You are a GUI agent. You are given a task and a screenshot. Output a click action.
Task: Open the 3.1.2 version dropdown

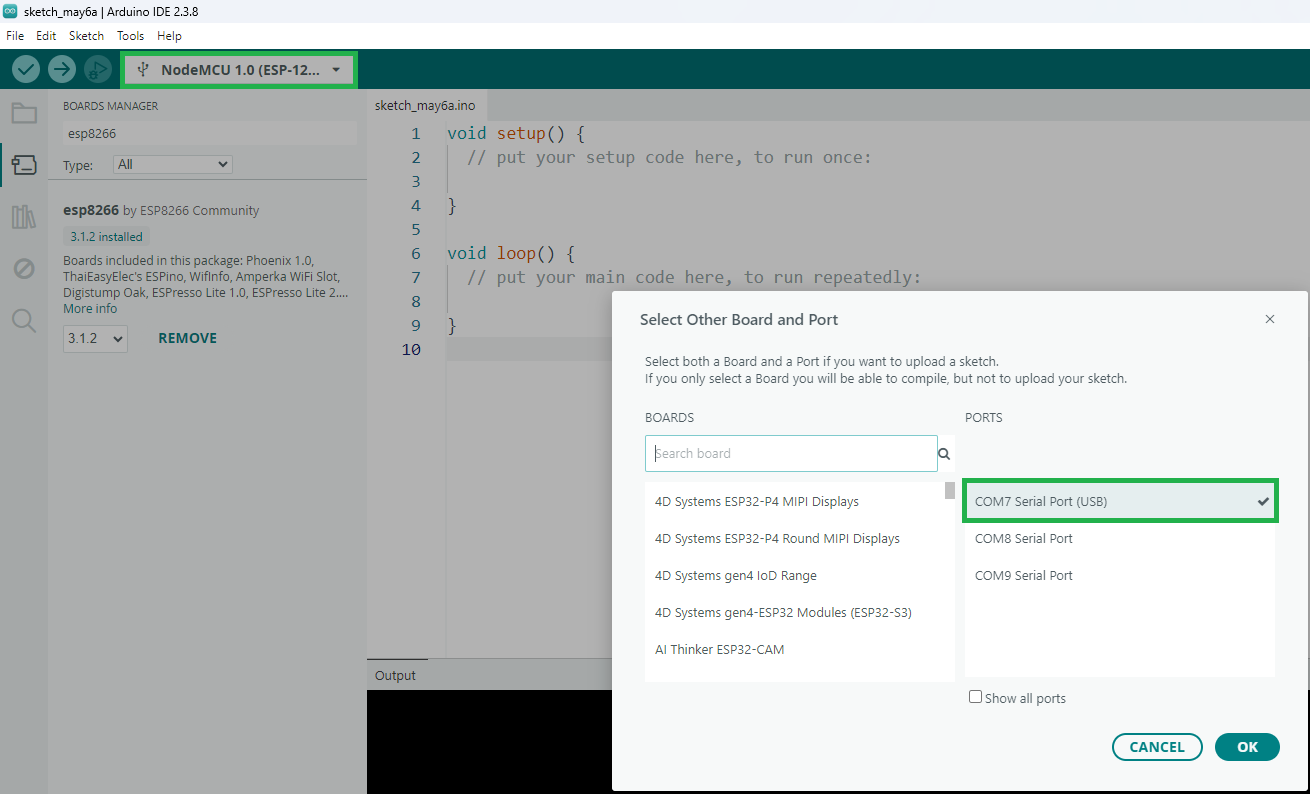95,338
